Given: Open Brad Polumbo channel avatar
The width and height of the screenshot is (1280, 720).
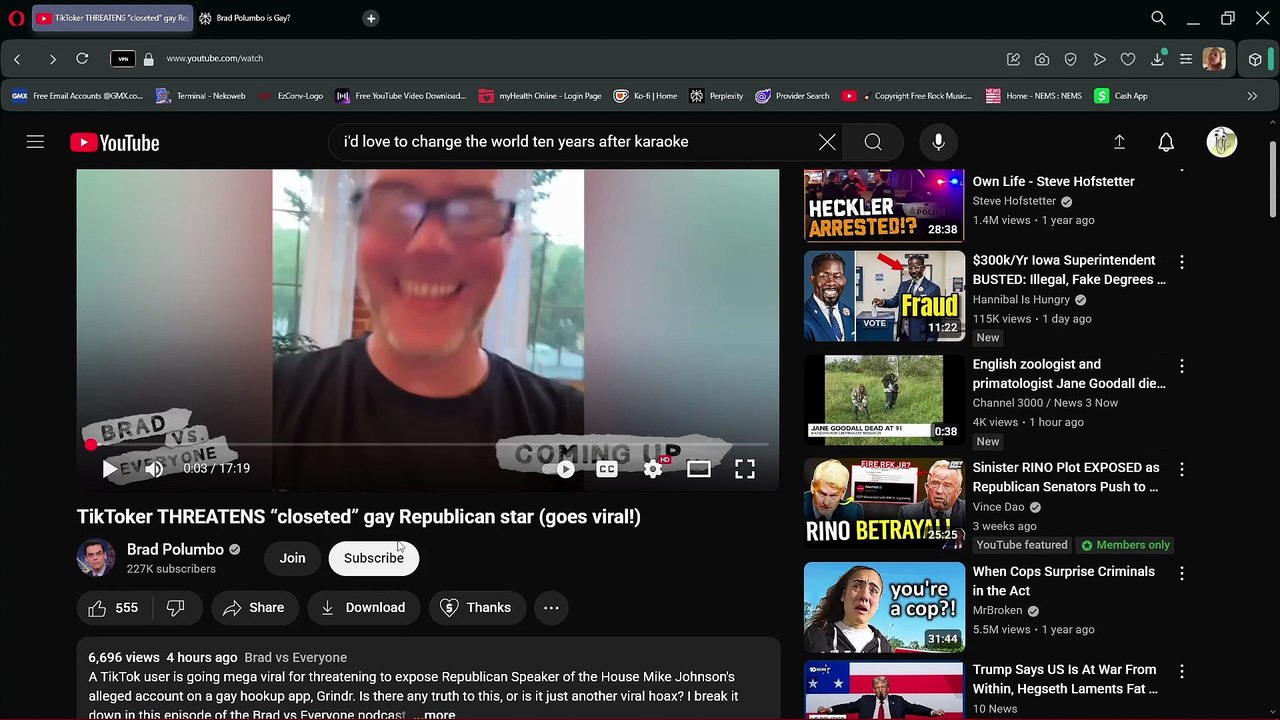Looking at the screenshot, I should tap(96, 558).
